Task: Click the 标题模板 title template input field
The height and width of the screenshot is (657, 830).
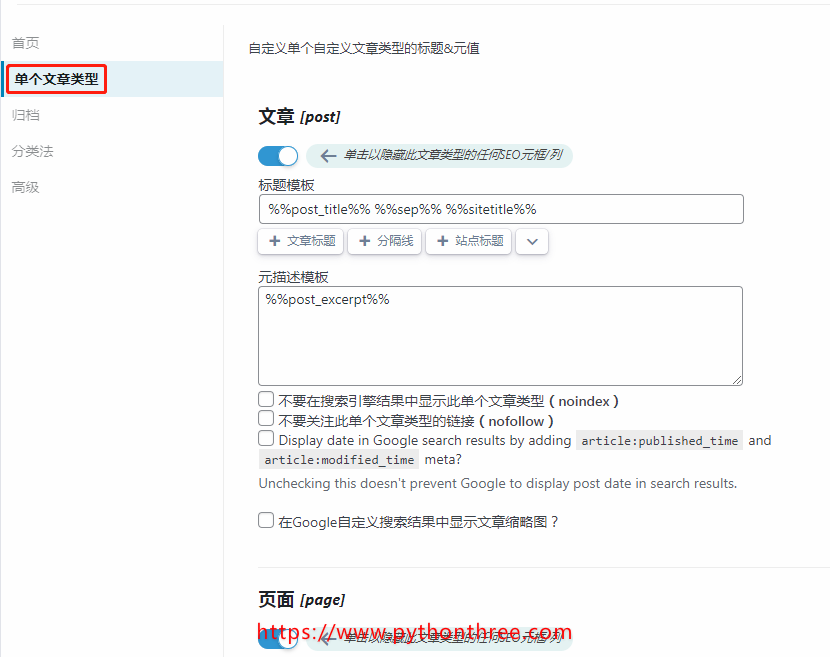Action: [x=500, y=209]
